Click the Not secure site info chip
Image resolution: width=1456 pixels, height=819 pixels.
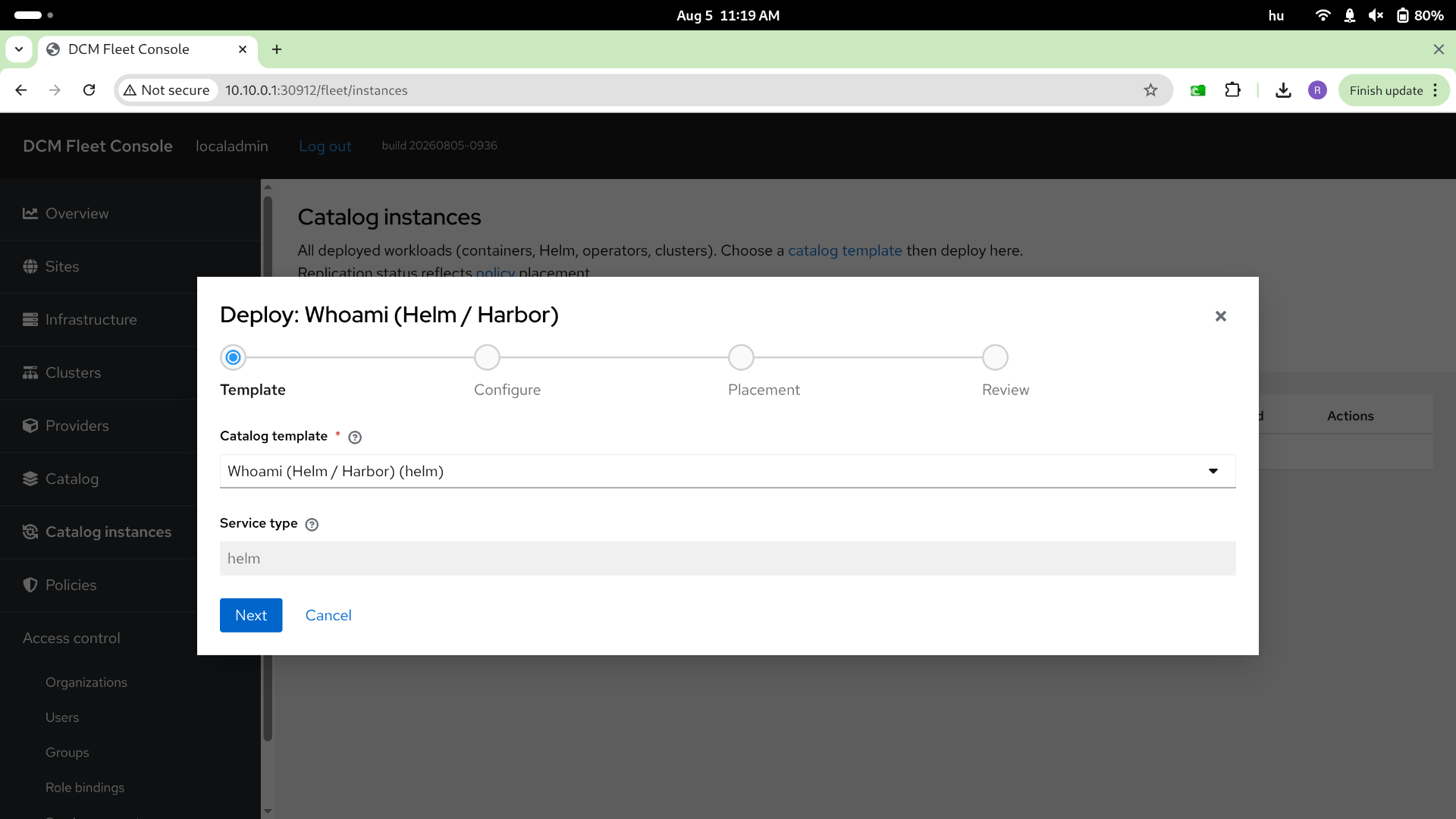tap(167, 90)
